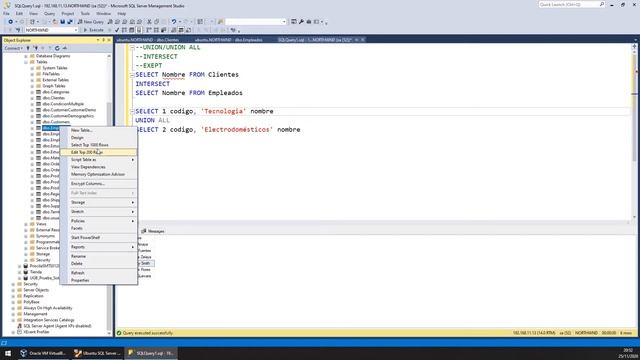Image resolution: width=640 pixels, height=360 pixels.
Task: Click the Execute query button
Action: coord(93,30)
